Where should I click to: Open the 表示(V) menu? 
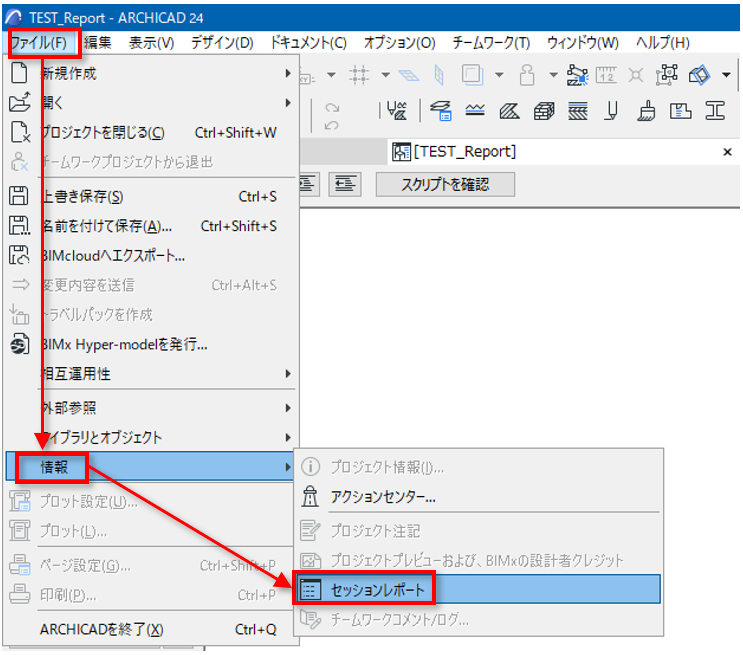(x=151, y=43)
